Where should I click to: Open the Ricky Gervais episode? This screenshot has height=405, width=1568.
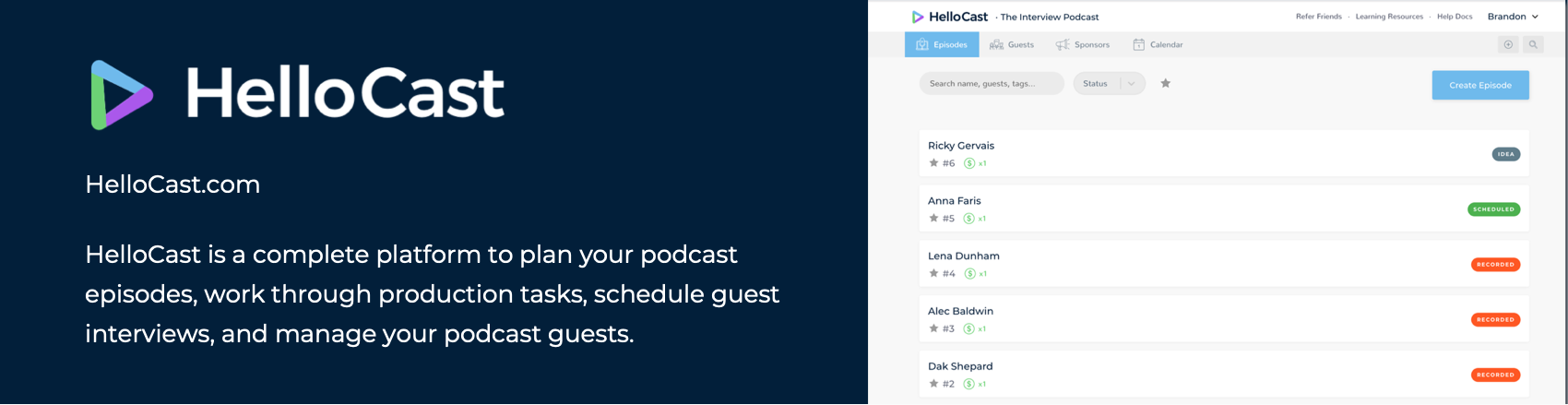1224,153
